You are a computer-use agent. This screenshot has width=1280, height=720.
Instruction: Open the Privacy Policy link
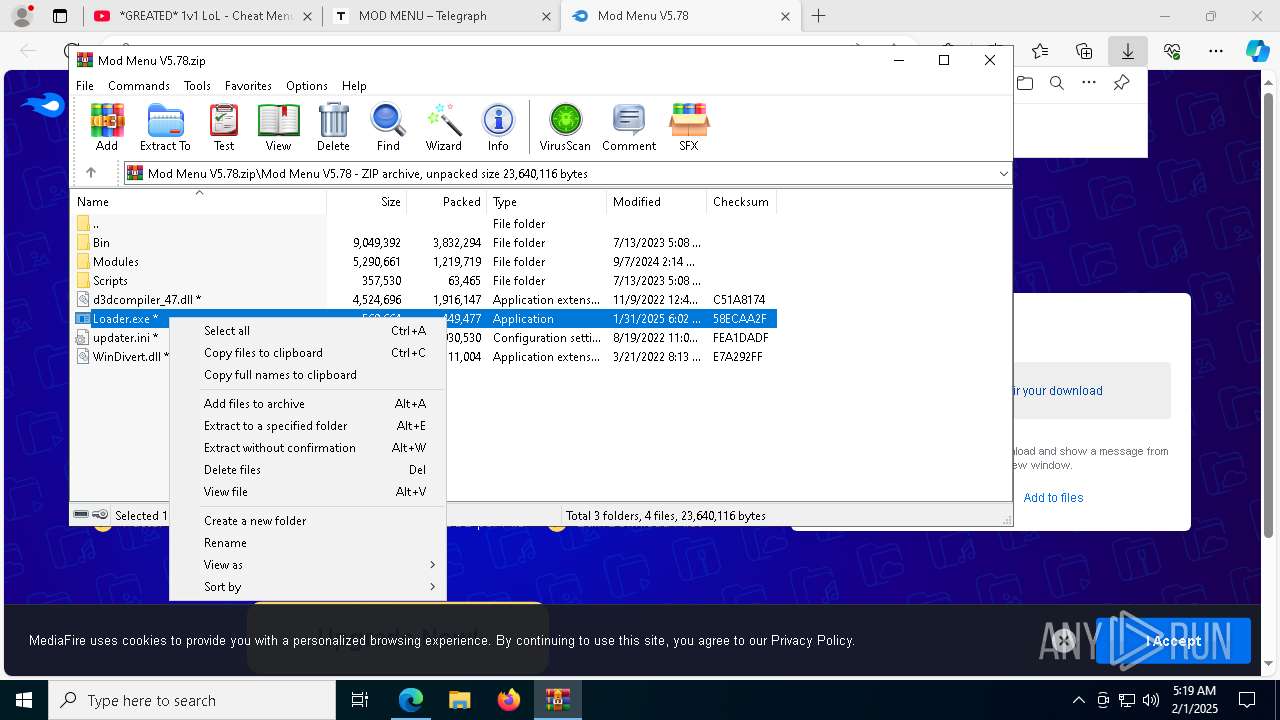811,641
